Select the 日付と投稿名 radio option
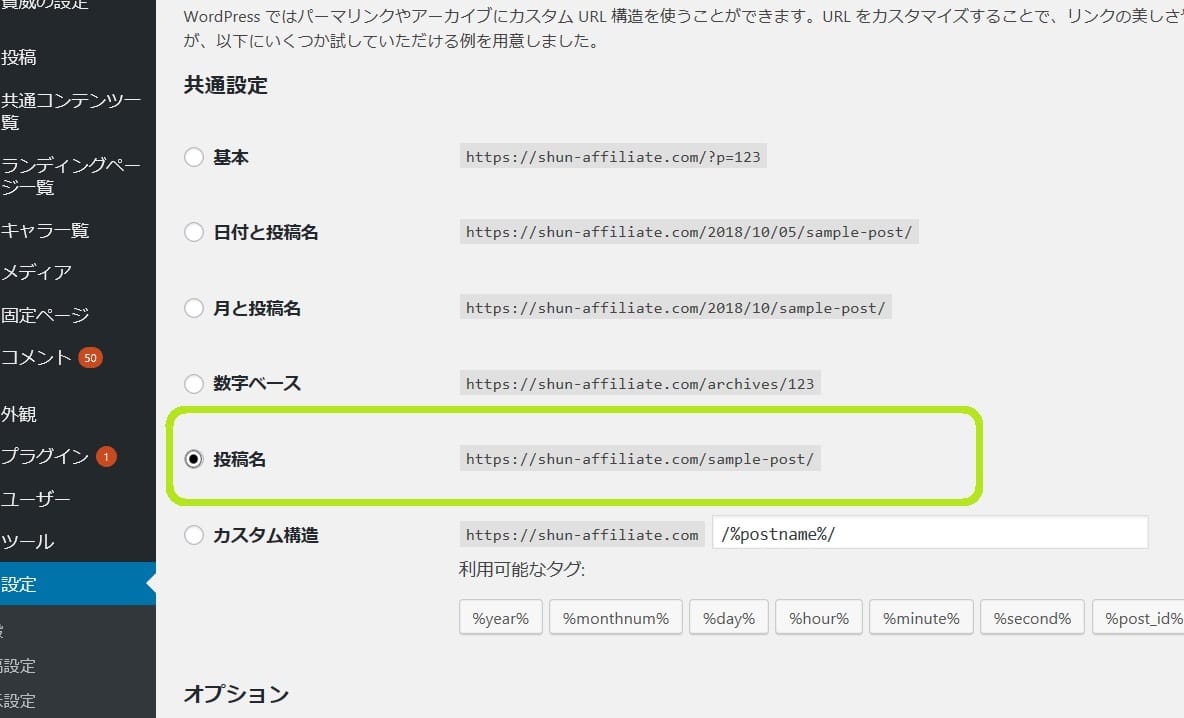 (194, 232)
